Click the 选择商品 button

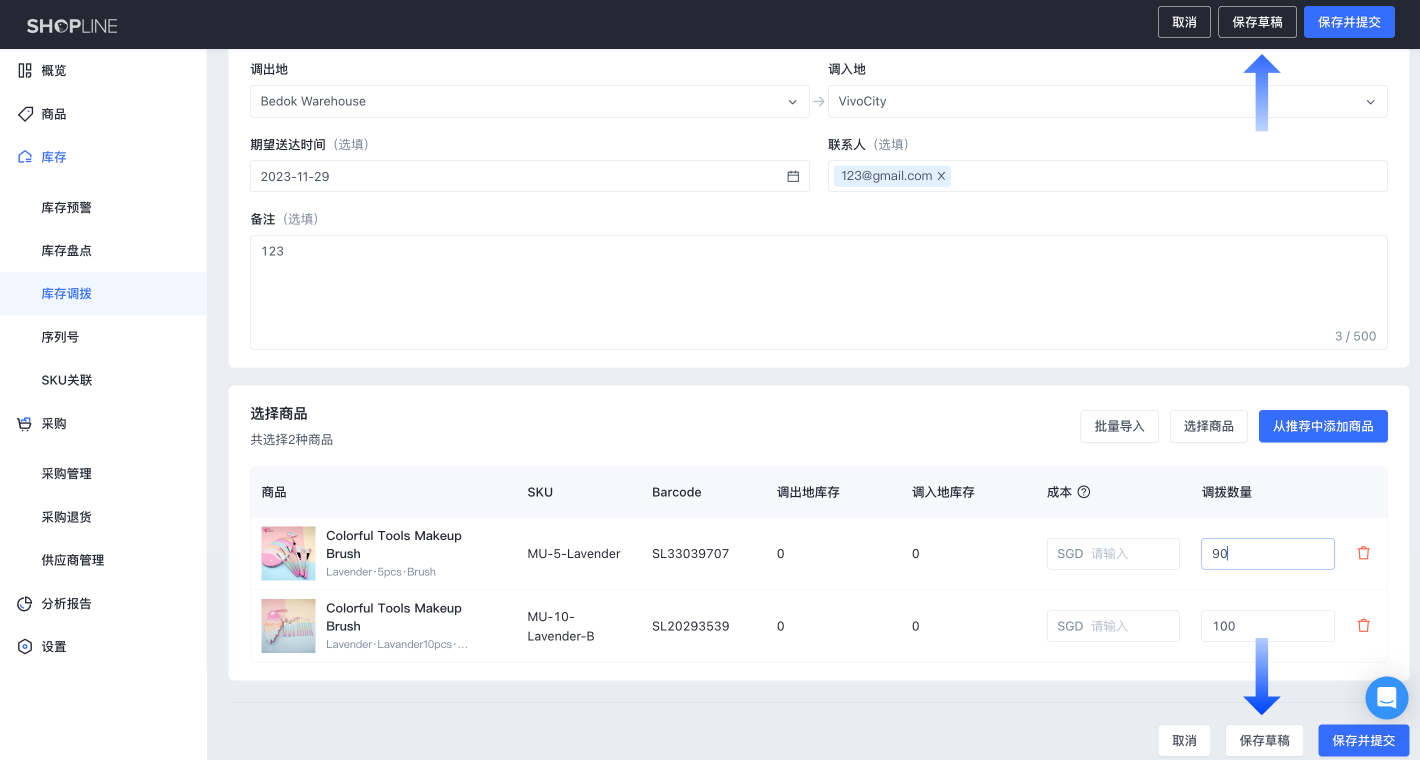pos(1209,426)
